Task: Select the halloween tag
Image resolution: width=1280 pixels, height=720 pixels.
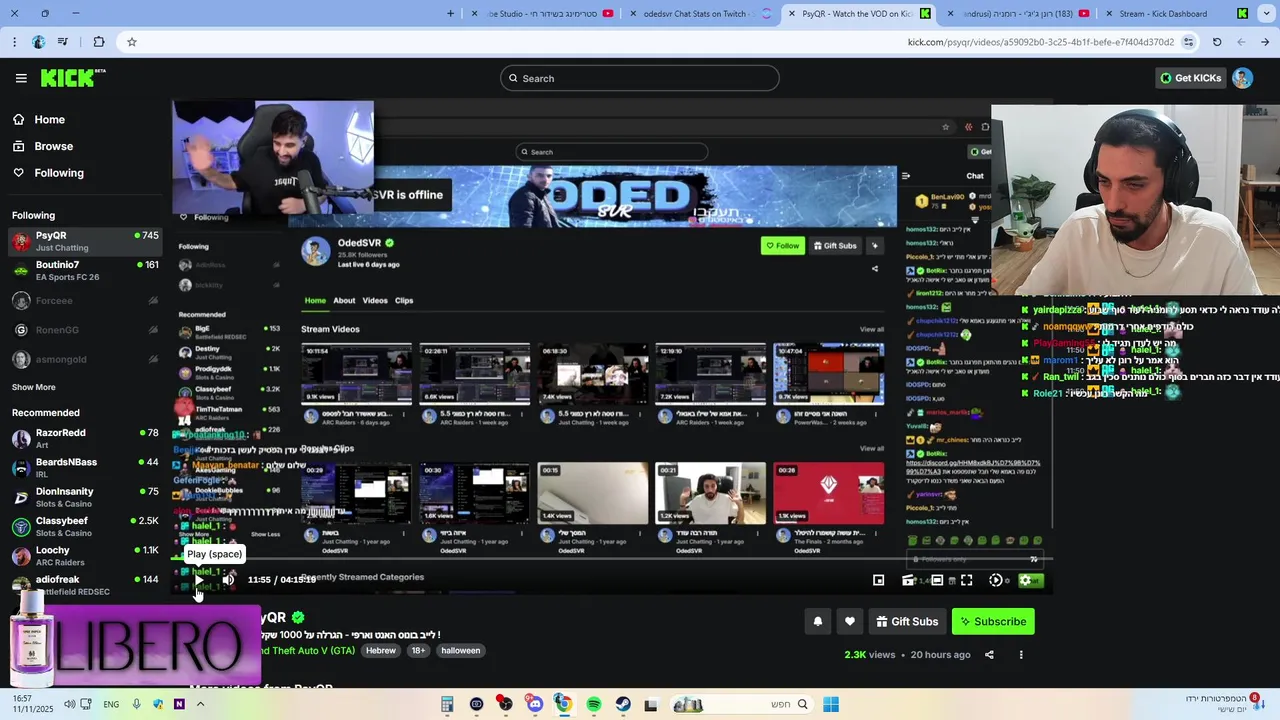Action: tap(461, 650)
